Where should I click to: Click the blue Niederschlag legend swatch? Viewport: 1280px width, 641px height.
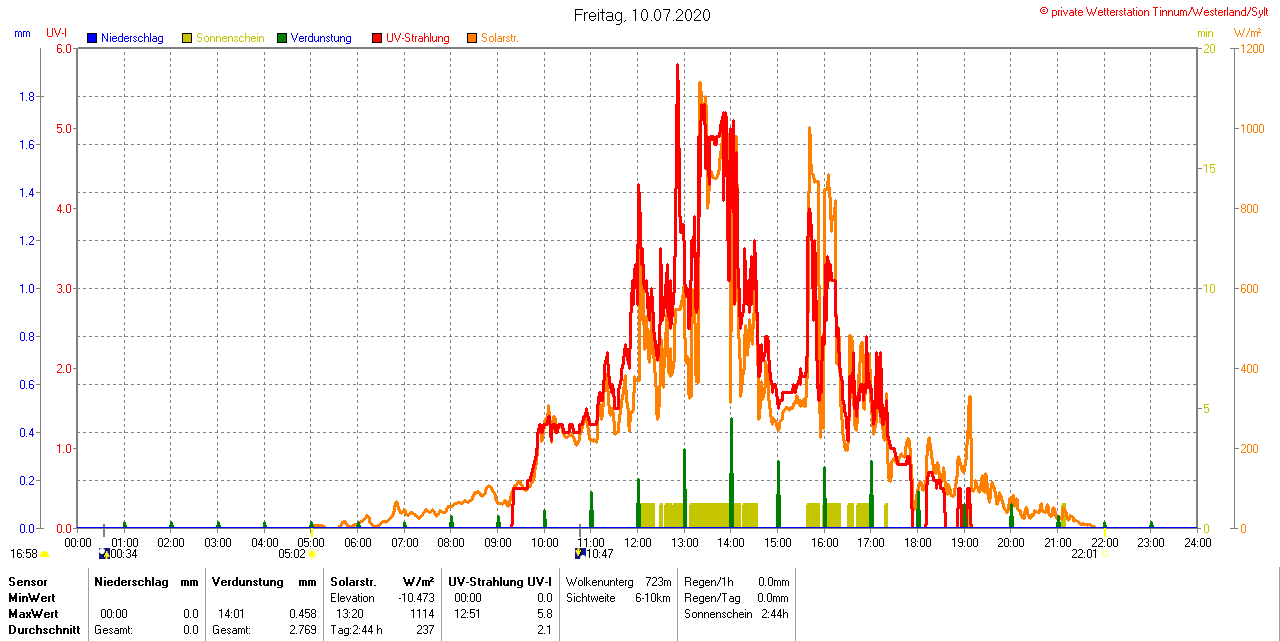92,38
